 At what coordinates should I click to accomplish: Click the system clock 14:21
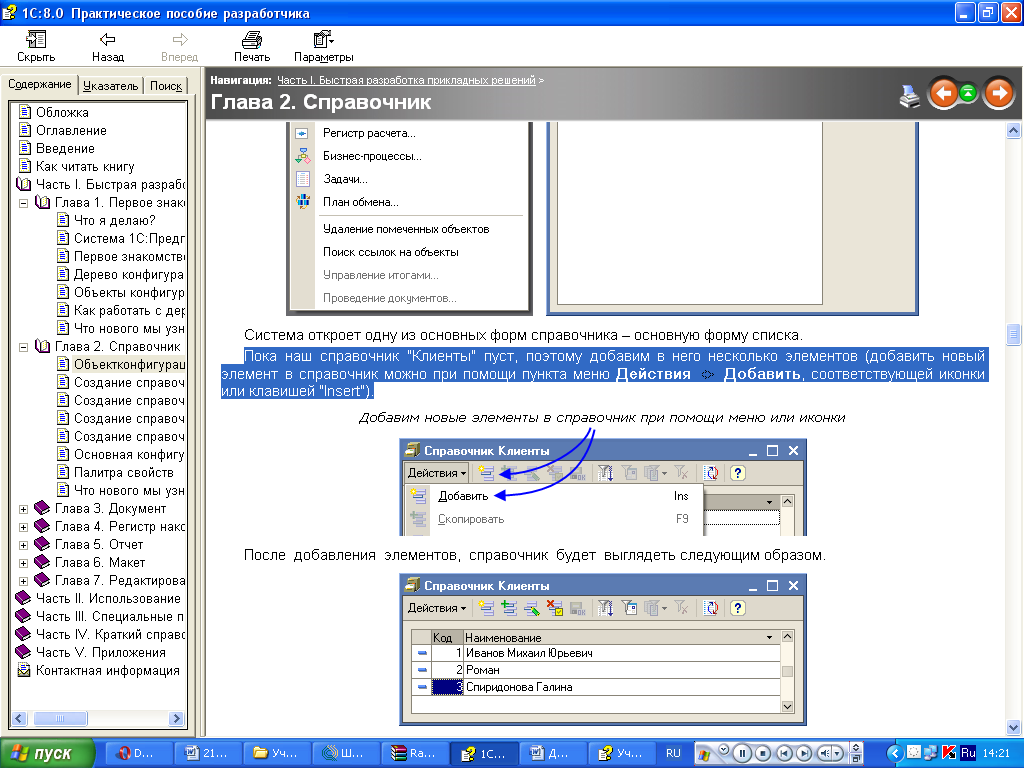click(x=996, y=754)
